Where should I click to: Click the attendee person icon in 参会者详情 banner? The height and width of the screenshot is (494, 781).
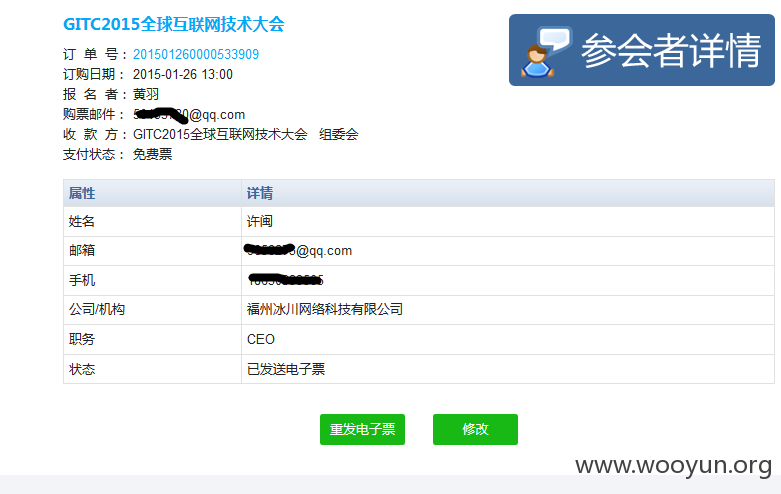tap(545, 52)
